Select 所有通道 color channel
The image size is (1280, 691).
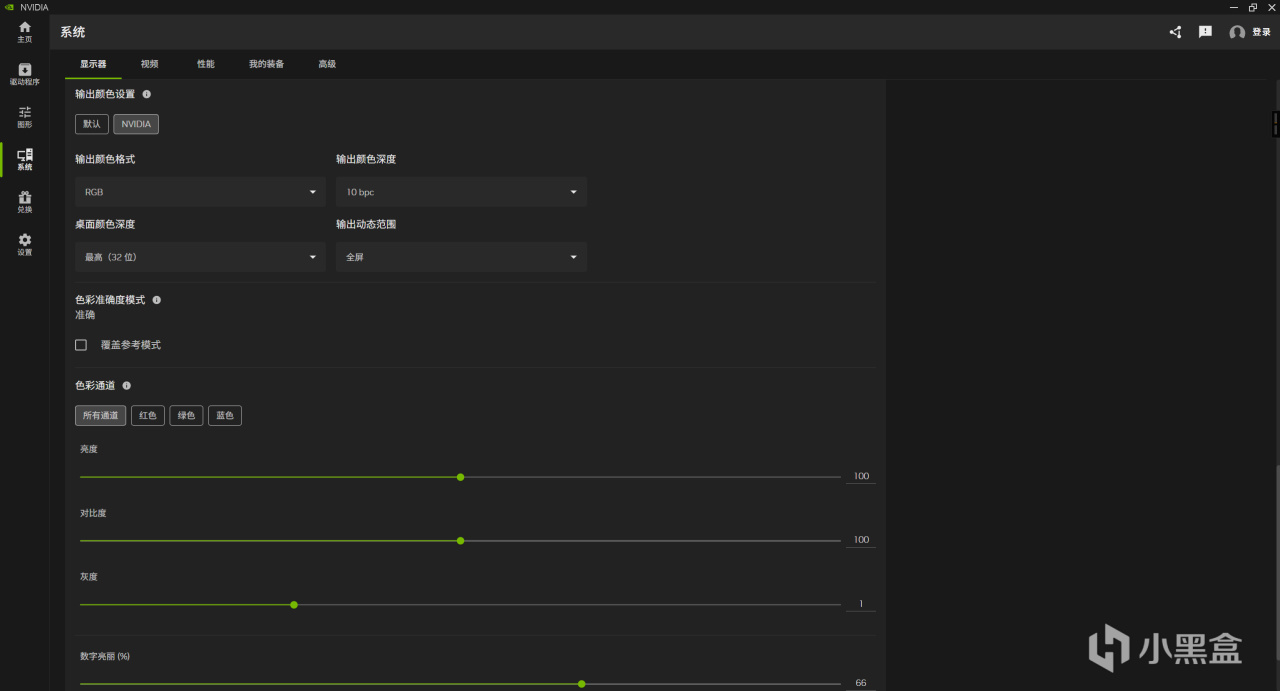tap(101, 415)
